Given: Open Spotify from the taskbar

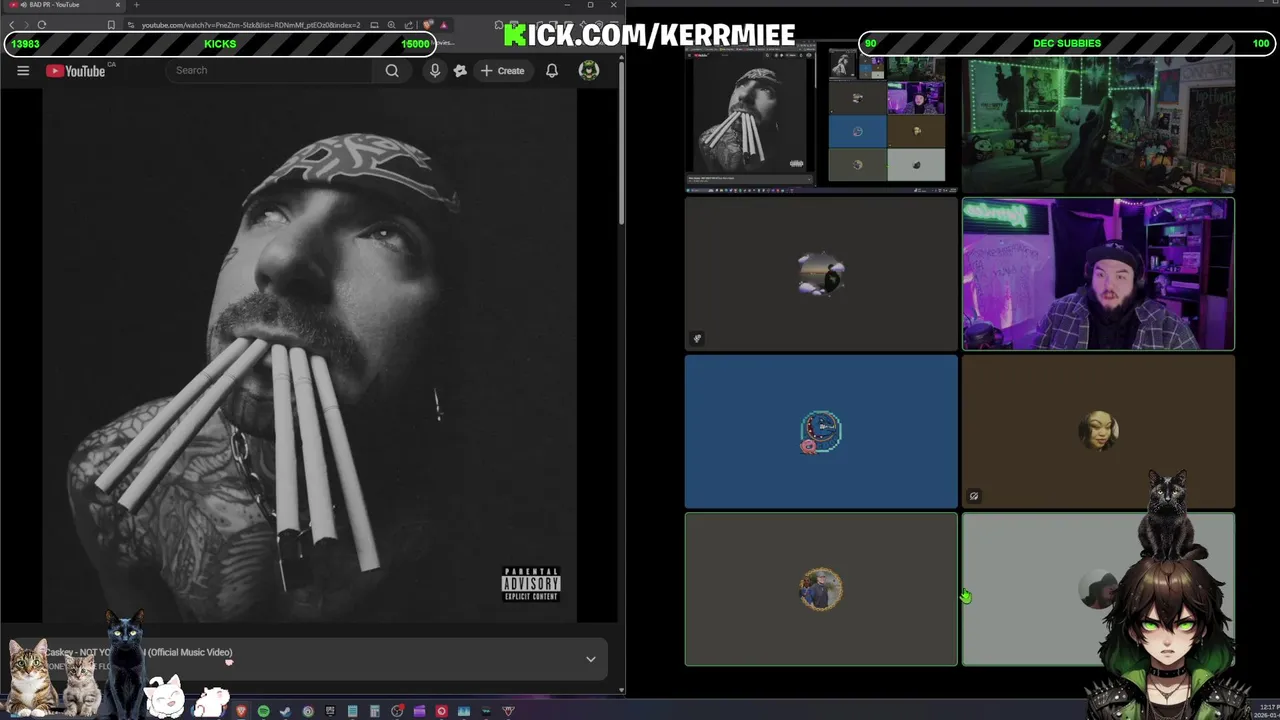Looking at the screenshot, I should tap(263, 711).
